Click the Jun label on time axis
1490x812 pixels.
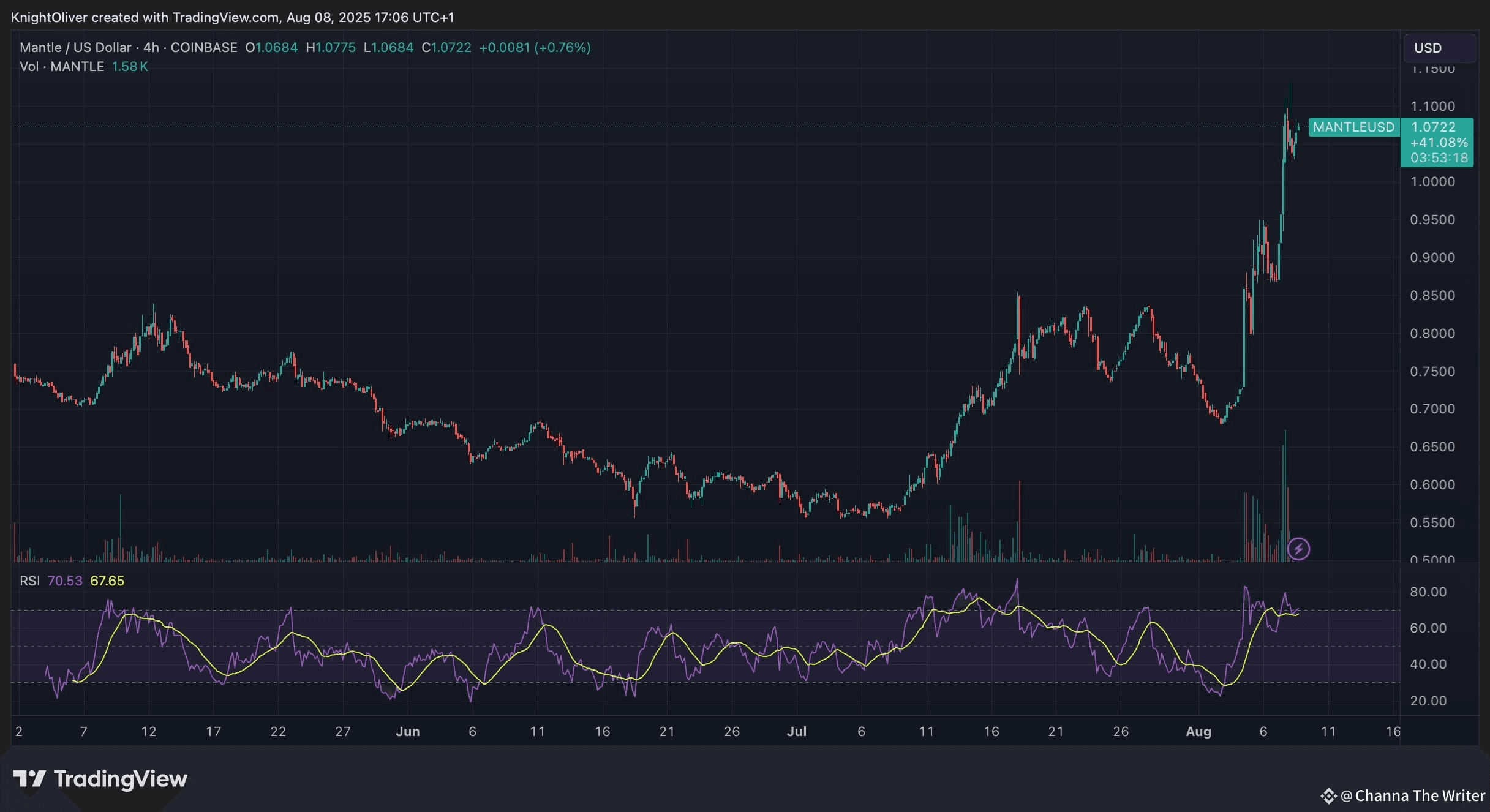click(x=408, y=731)
